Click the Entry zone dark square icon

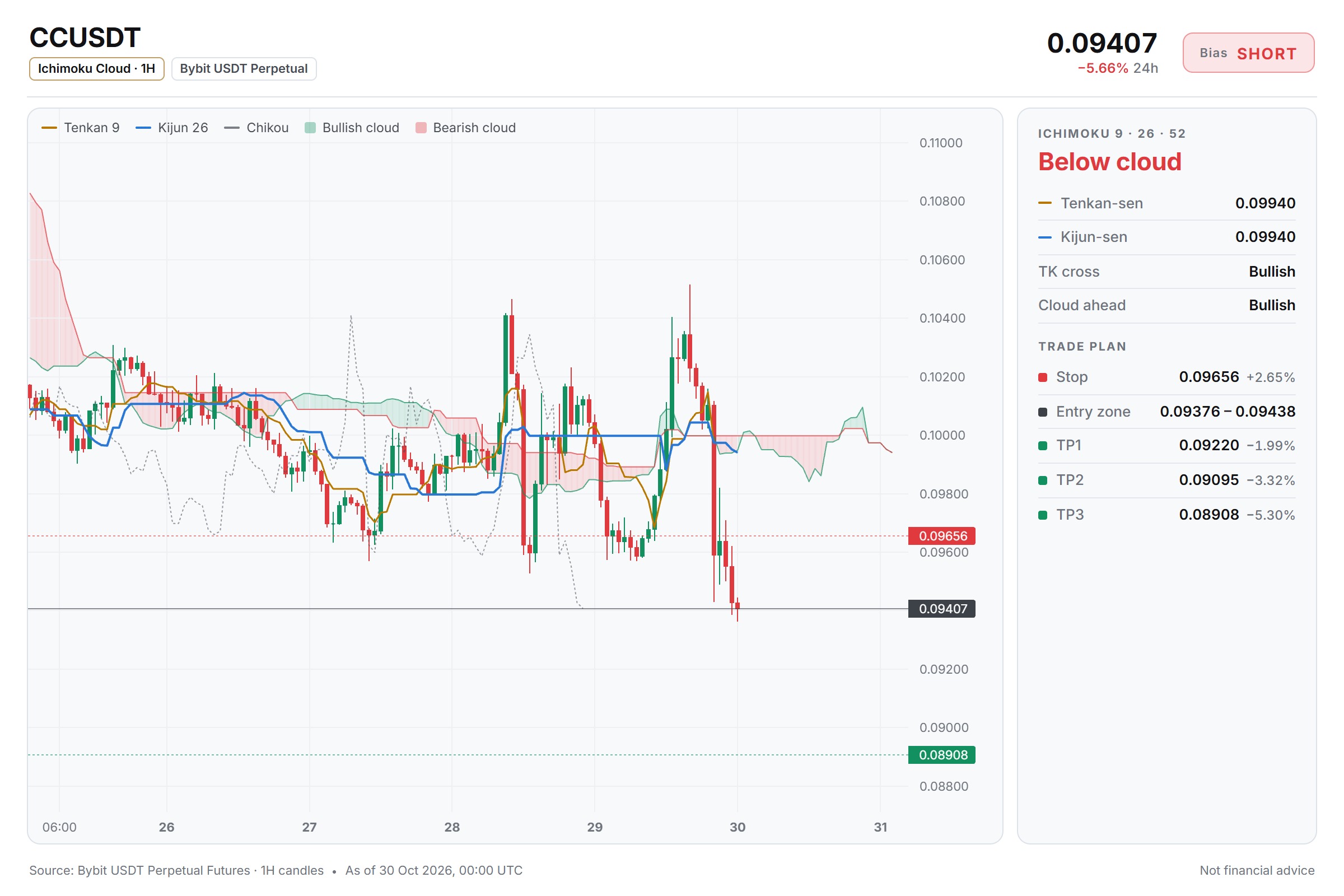coord(1043,412)
